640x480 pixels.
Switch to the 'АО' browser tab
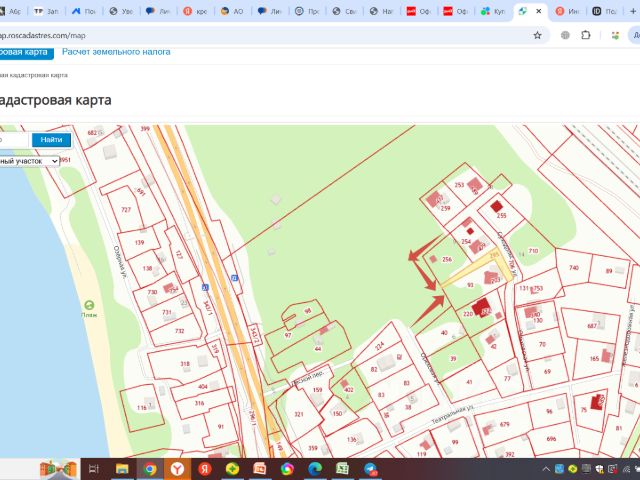tap(233, 11)
